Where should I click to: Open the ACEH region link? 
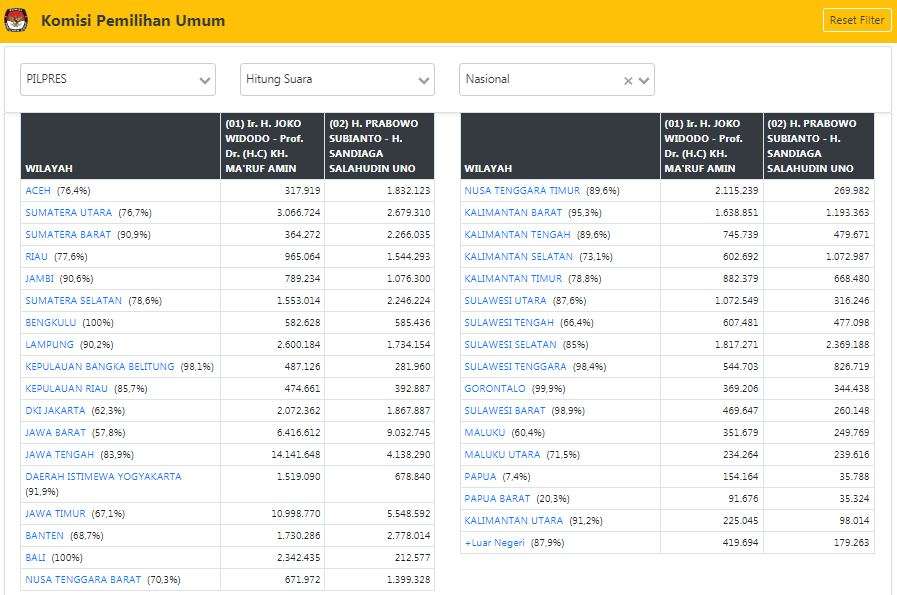39,190
